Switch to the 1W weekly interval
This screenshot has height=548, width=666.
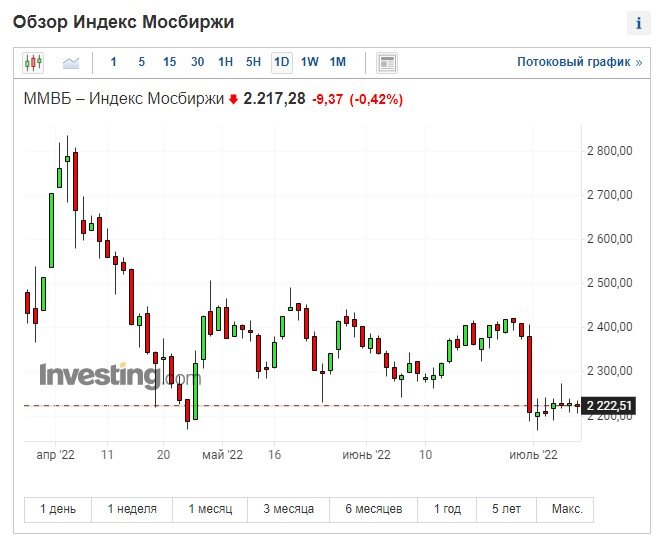click(x=310, y=62)
